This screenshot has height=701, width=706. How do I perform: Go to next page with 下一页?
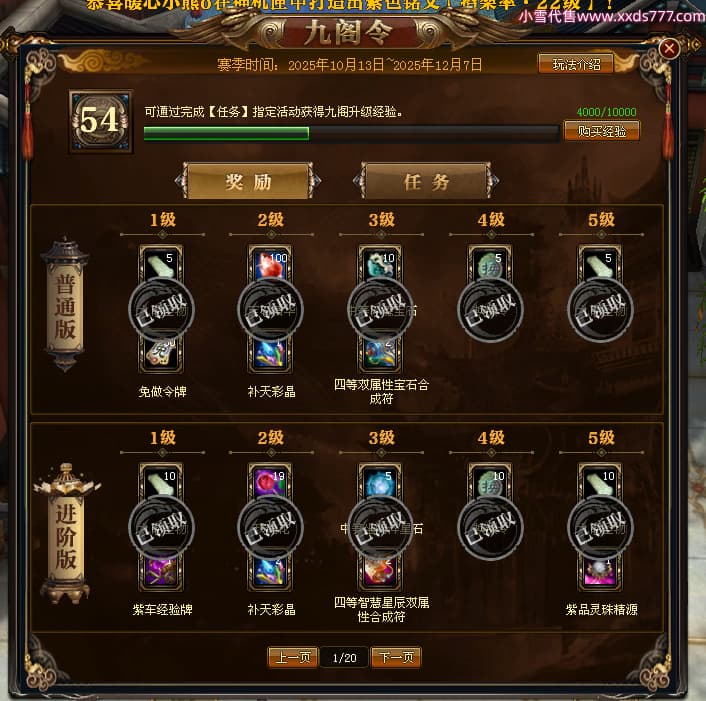396,657
